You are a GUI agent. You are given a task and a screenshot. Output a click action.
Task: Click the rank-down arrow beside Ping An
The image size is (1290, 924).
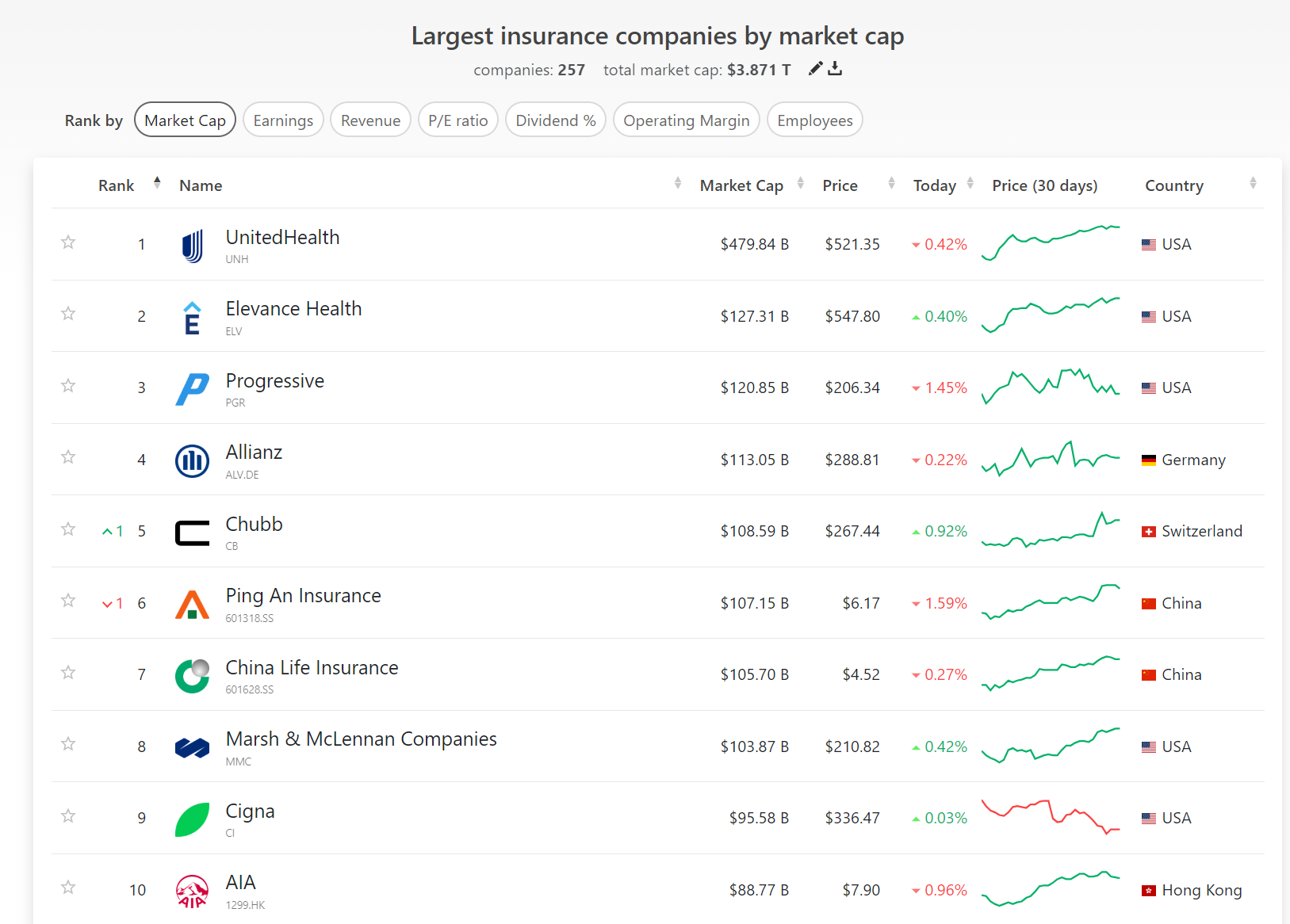(107, 604)
